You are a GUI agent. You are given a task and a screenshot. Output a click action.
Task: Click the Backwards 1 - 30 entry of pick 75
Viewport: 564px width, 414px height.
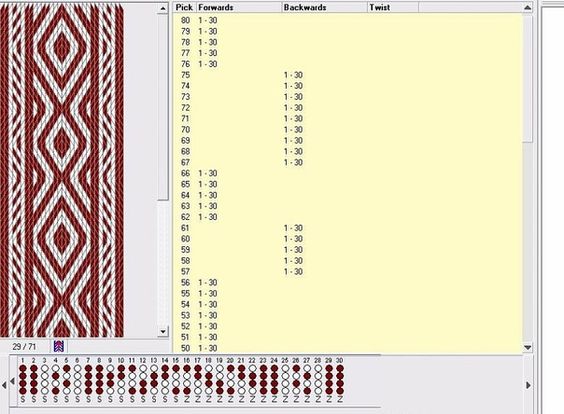[293, 75]
